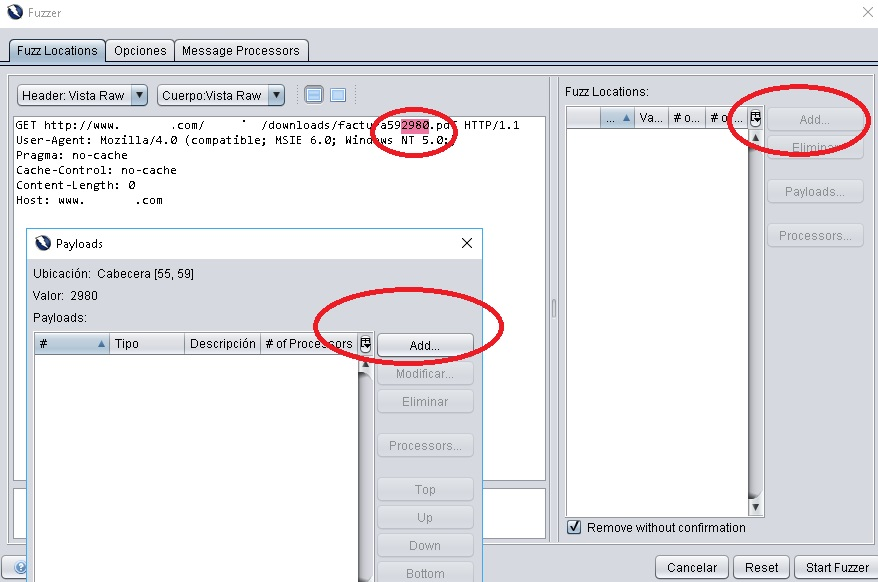Viewport: 878px width, 582px height.
Task: Open Fuzz Locations table column control icon
Action: pos(755,118)
